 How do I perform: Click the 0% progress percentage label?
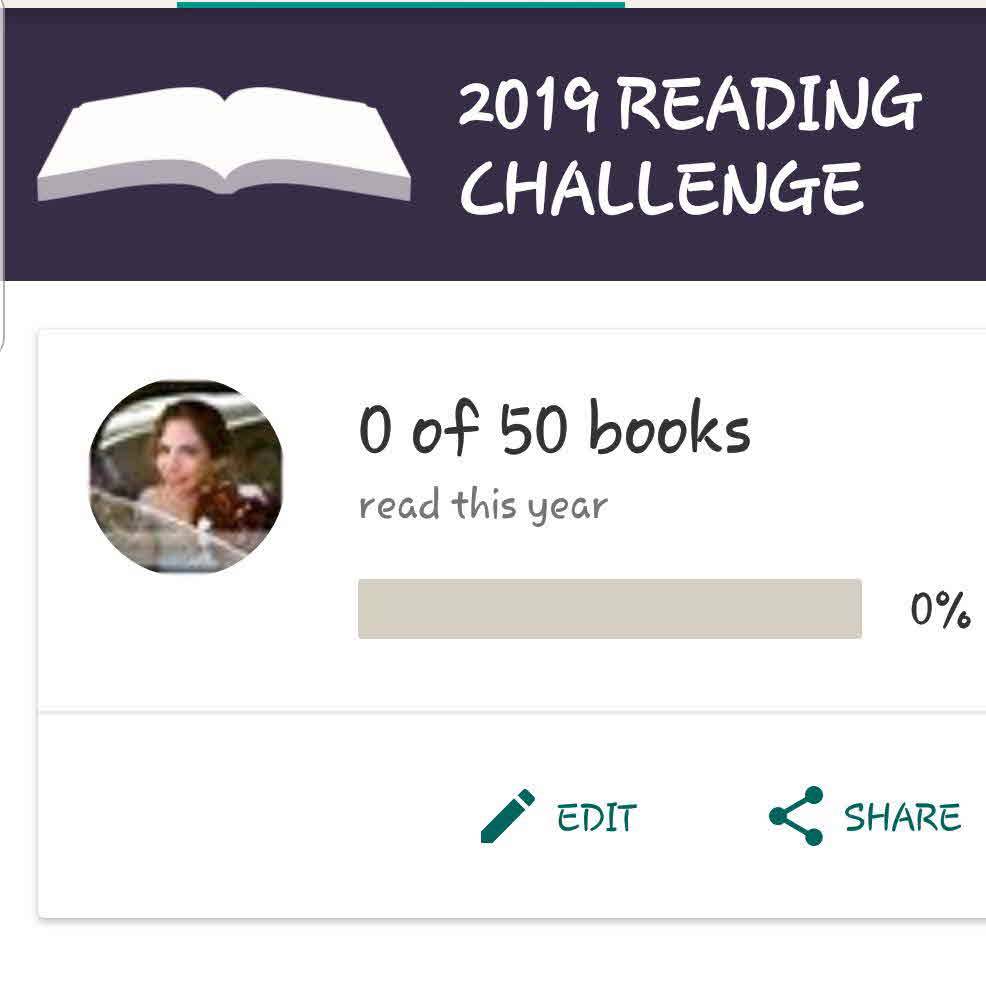click(x=939, y=608)
